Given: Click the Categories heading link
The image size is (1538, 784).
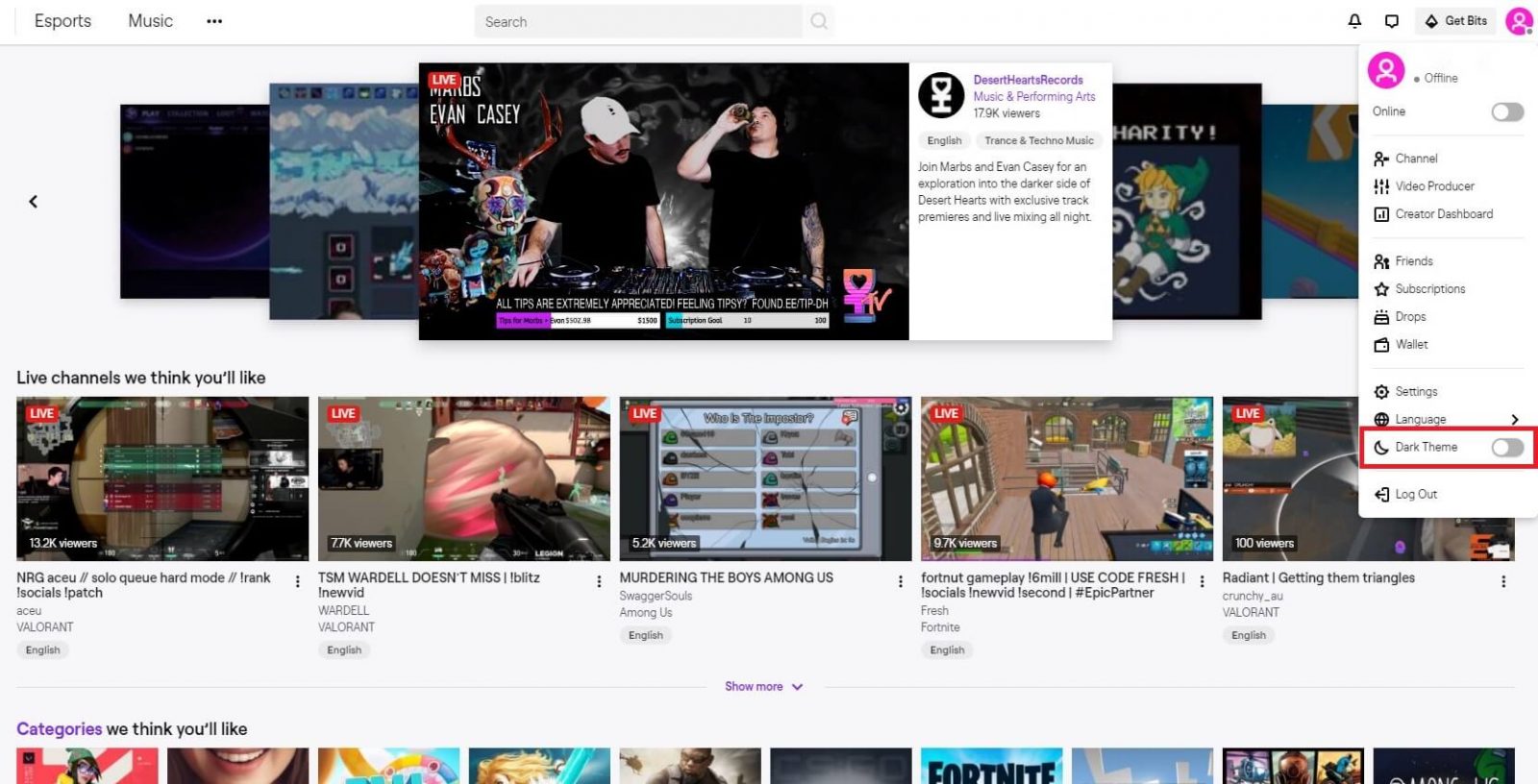Looking at the screenshot, I should (x=60, y=729).
